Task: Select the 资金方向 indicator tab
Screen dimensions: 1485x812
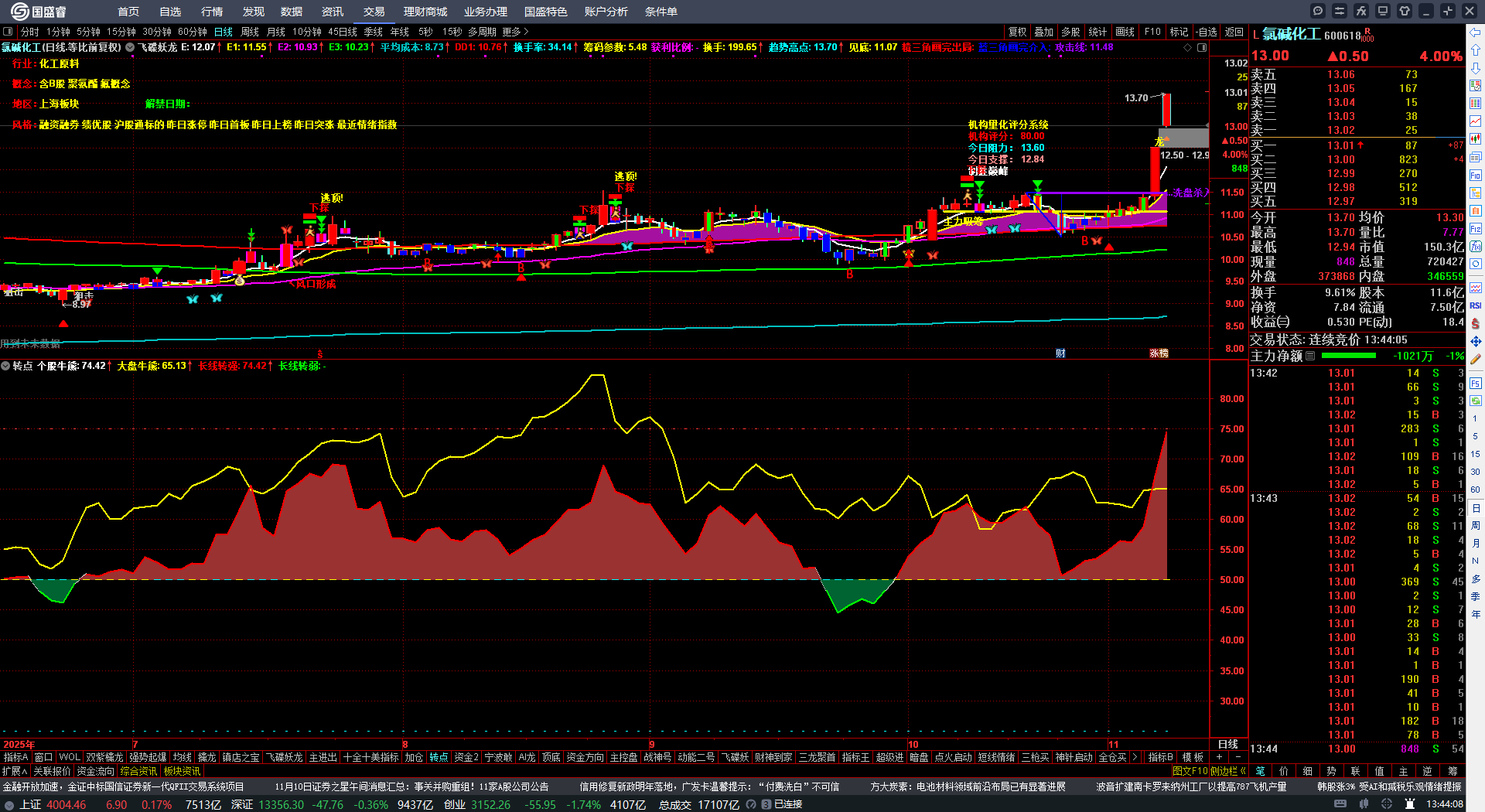Action: coord(585,757)
